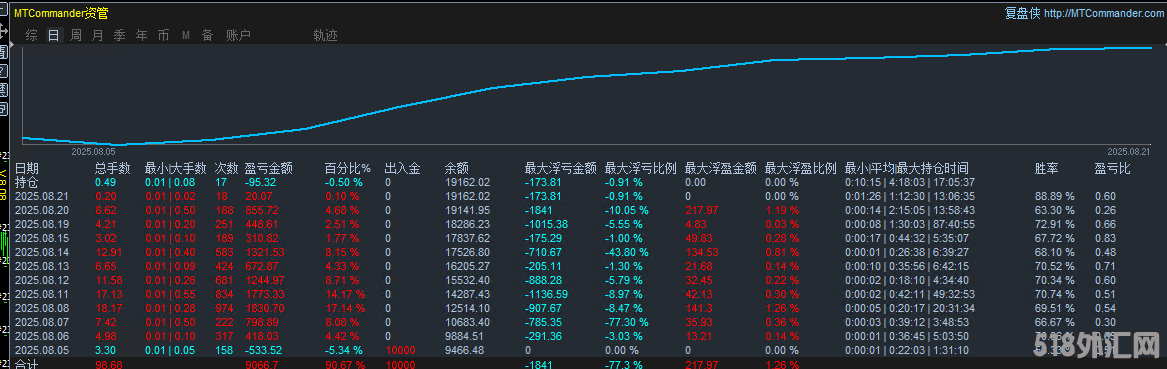Click the 98.68 total lots value
The width and height of the screenshot is (1167, 369).
pyautogui.click(x=109, y=364)
